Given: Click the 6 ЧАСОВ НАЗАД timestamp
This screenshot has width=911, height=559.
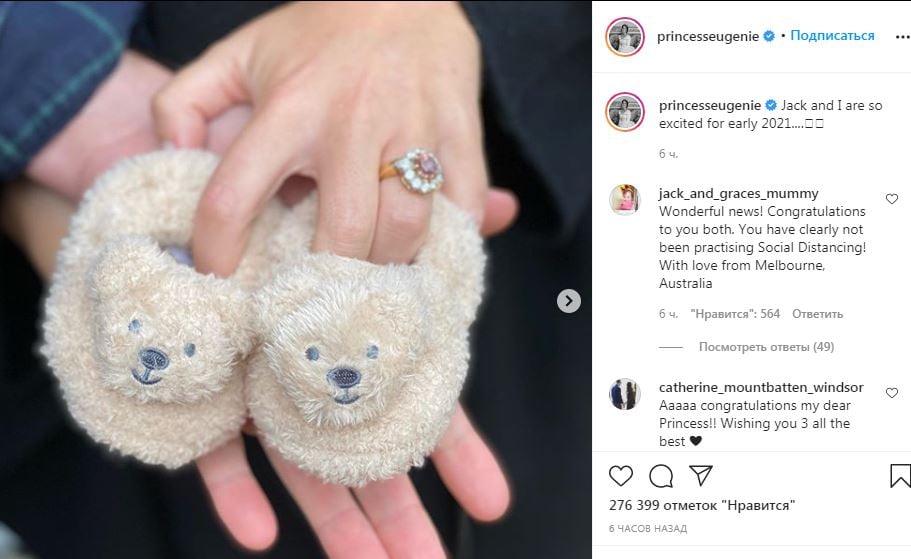Looking at the screenshot, I should pos(648,529).
